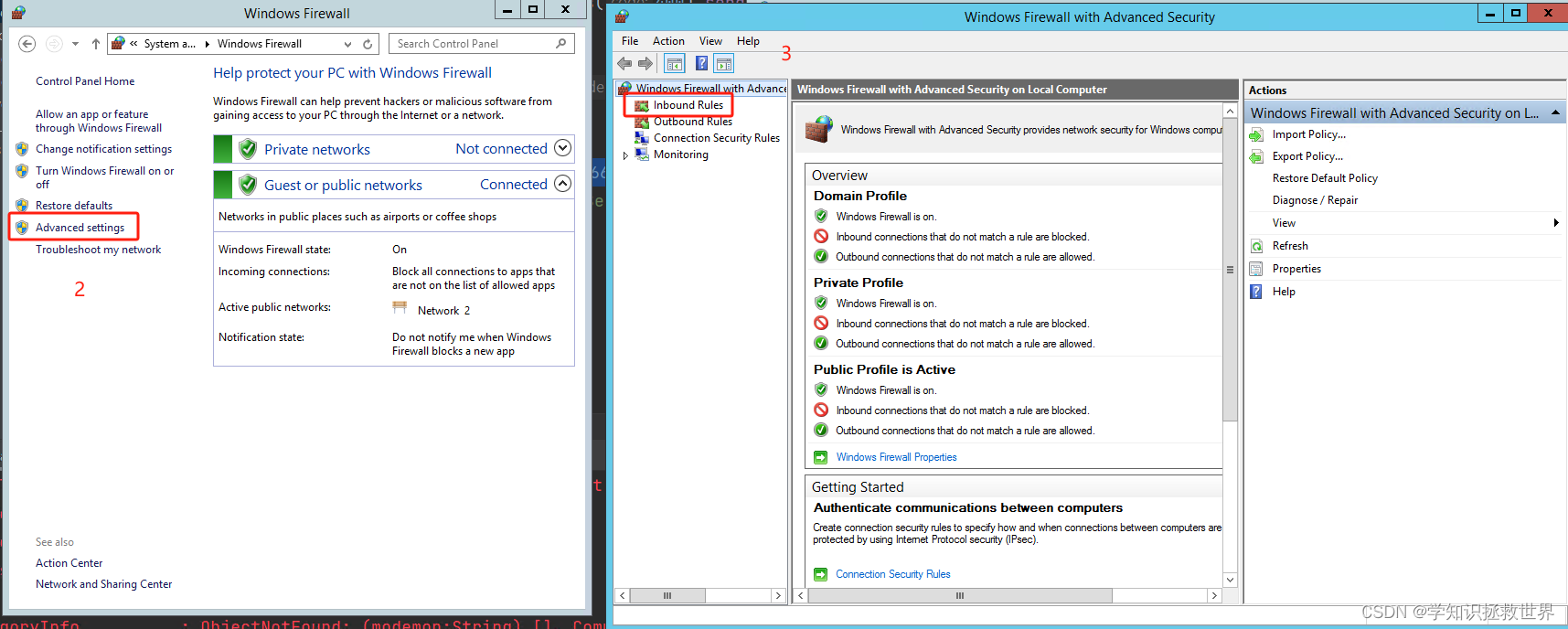Click the green shield icon beside Guest or public networks
This screenshot has height=629, width=1568.
(x=248, y=185)
